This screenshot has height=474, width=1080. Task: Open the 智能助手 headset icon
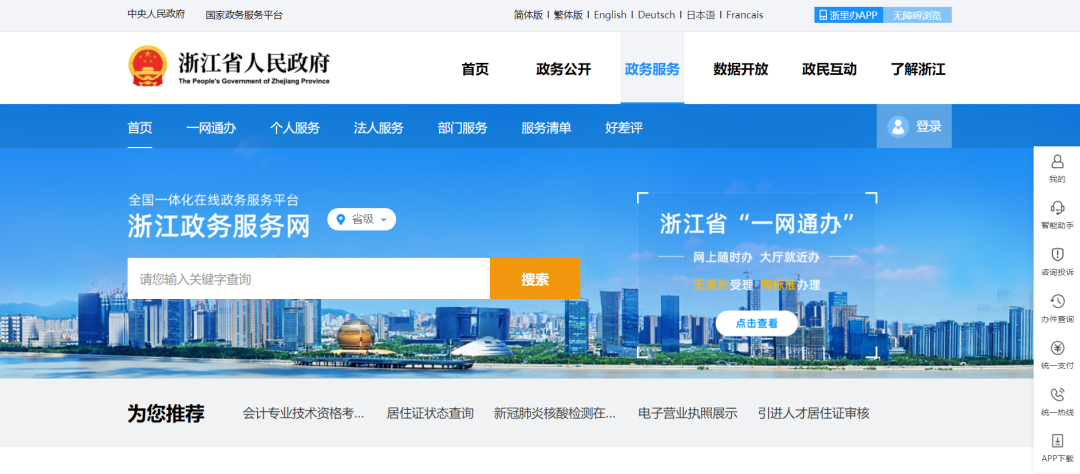pyautogui.click(x=1057, y=208)
